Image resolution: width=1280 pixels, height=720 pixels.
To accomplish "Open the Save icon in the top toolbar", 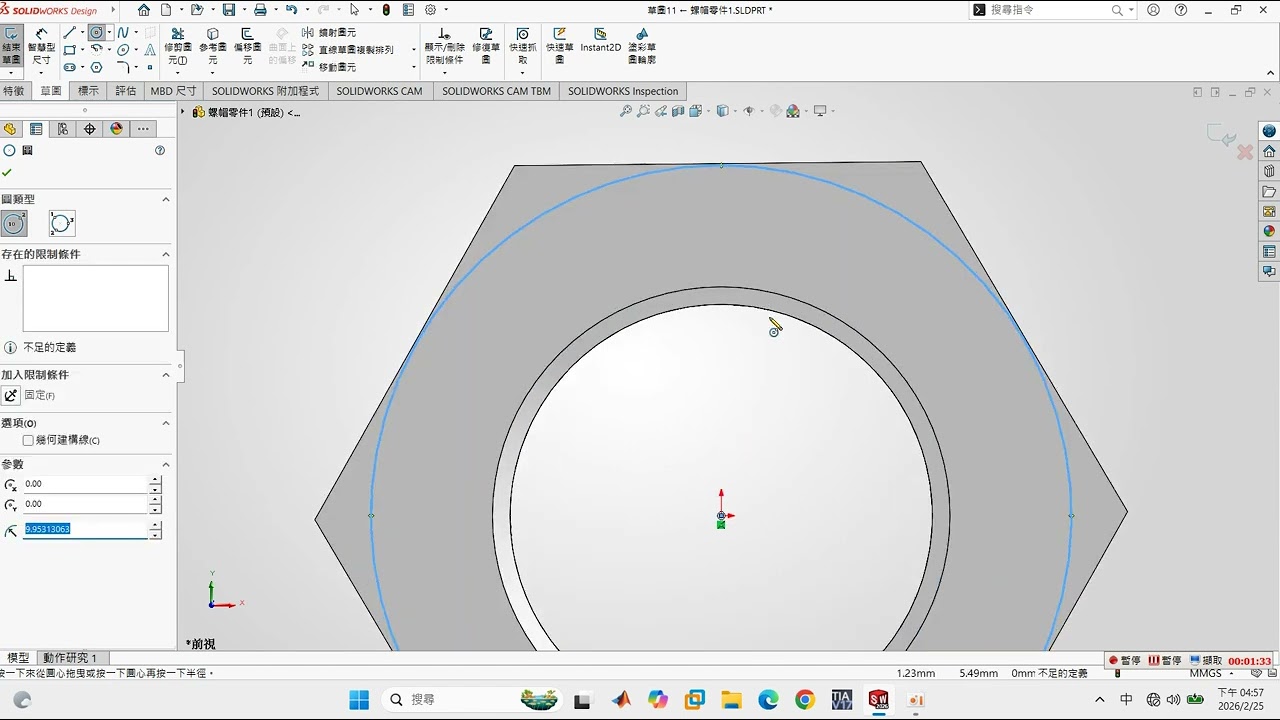I will pyautogui.click(x=229, y=10).
